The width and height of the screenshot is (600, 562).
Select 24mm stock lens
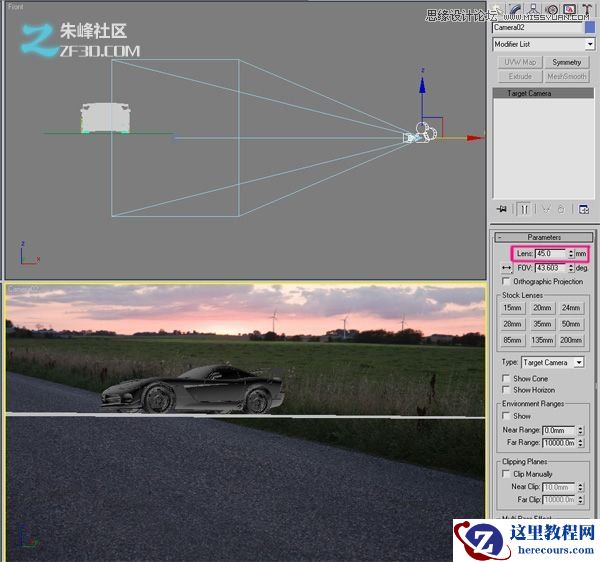click(571, 308)
